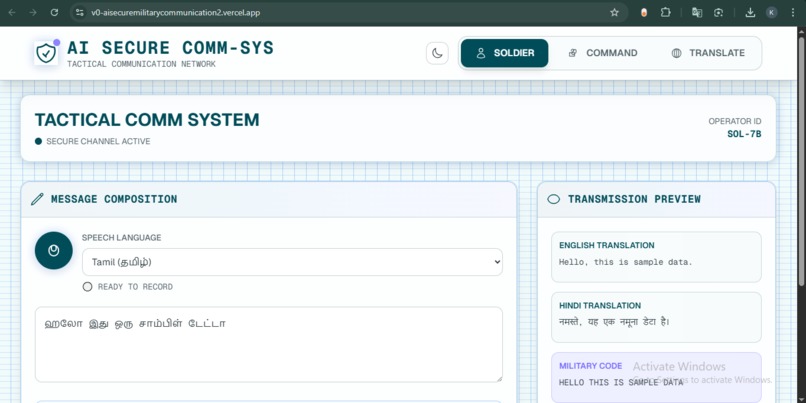Click SECURE CHANNEL ACTIVE status text
Viewport: 806px width, 403px height.
pos(98,141)
